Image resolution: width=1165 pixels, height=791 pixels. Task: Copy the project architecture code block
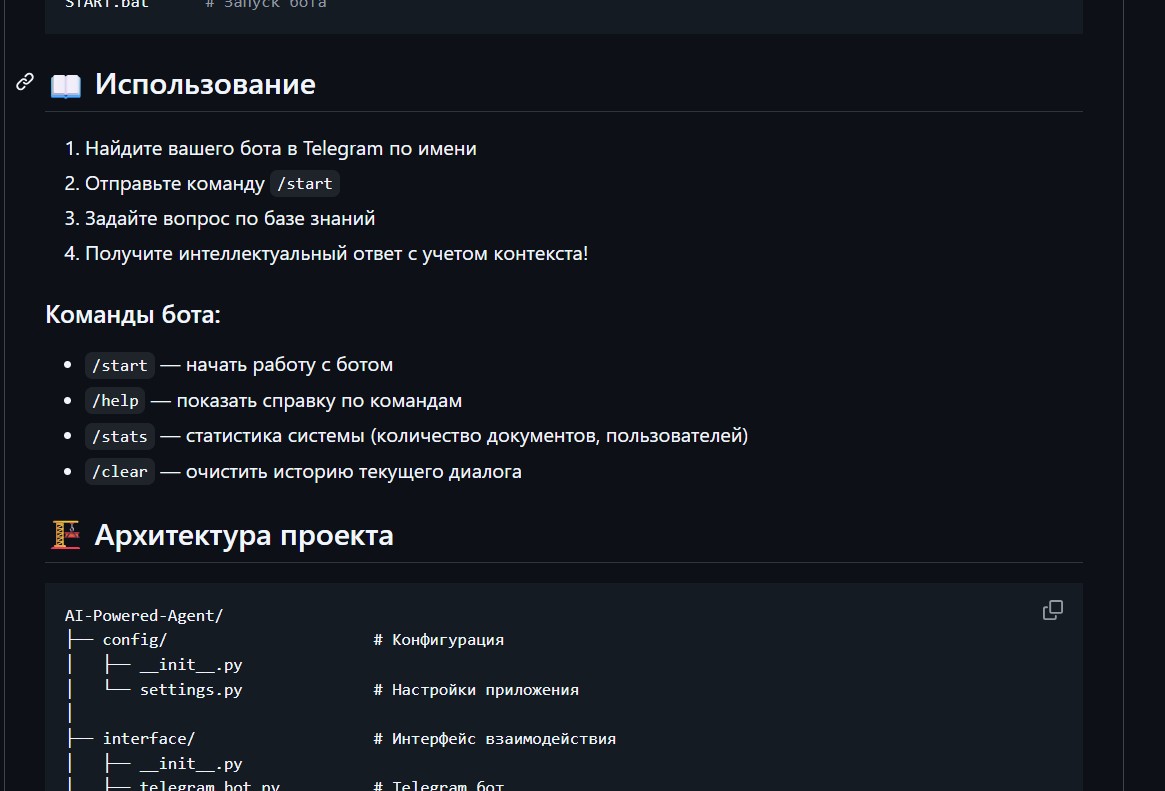pyautogui.click(x=1052, y=610)
